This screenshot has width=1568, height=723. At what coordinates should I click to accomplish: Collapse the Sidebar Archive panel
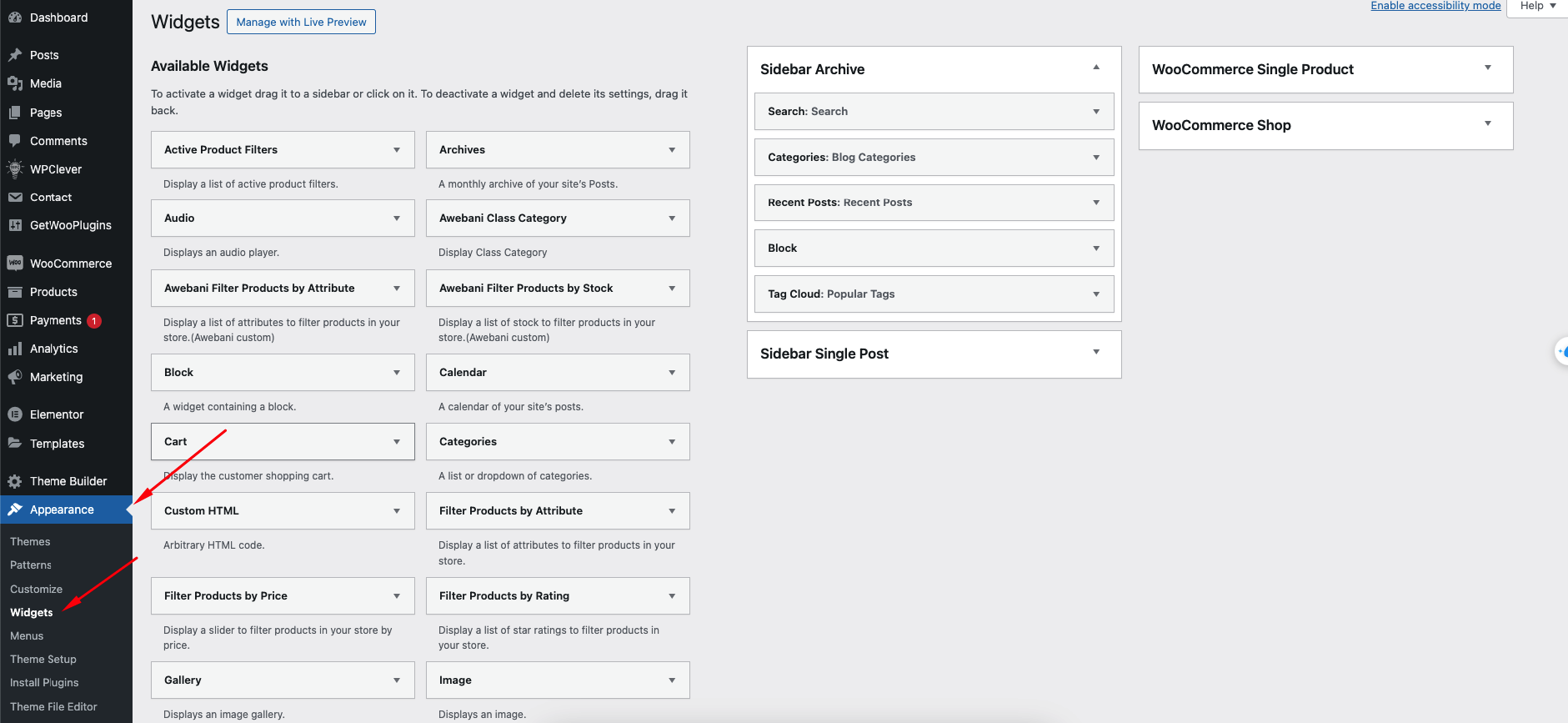1096,68
